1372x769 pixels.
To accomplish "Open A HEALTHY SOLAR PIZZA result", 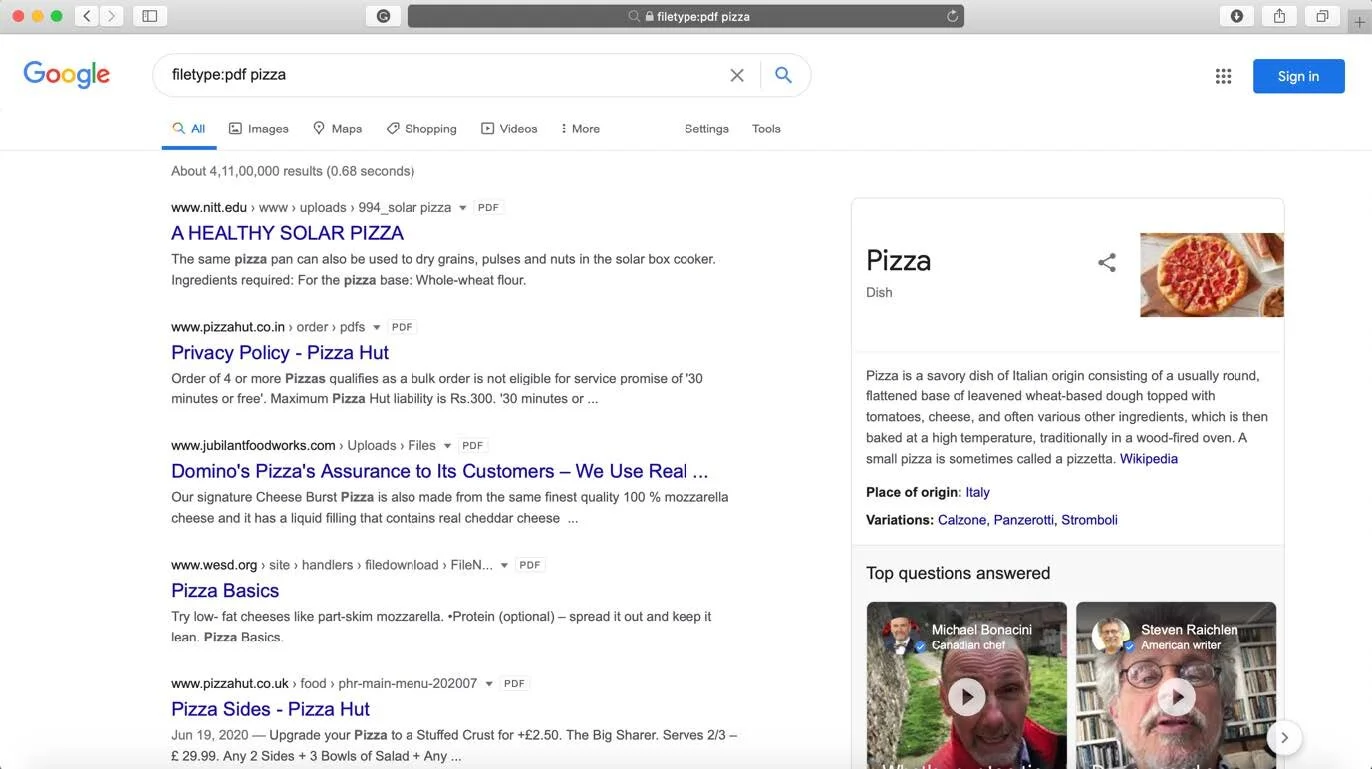I will [287, 233].
